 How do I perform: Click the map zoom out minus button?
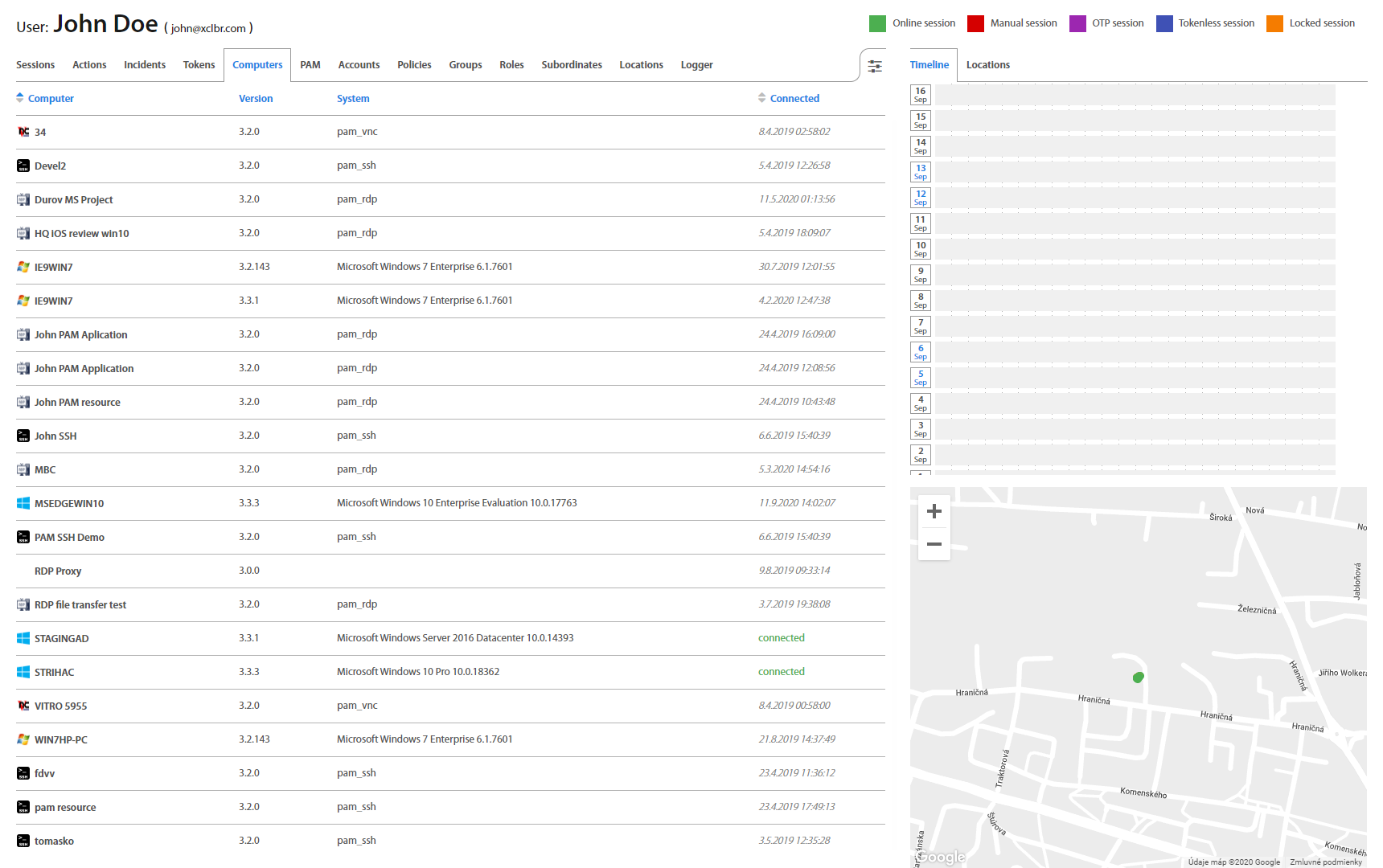[x=934, y=544]
